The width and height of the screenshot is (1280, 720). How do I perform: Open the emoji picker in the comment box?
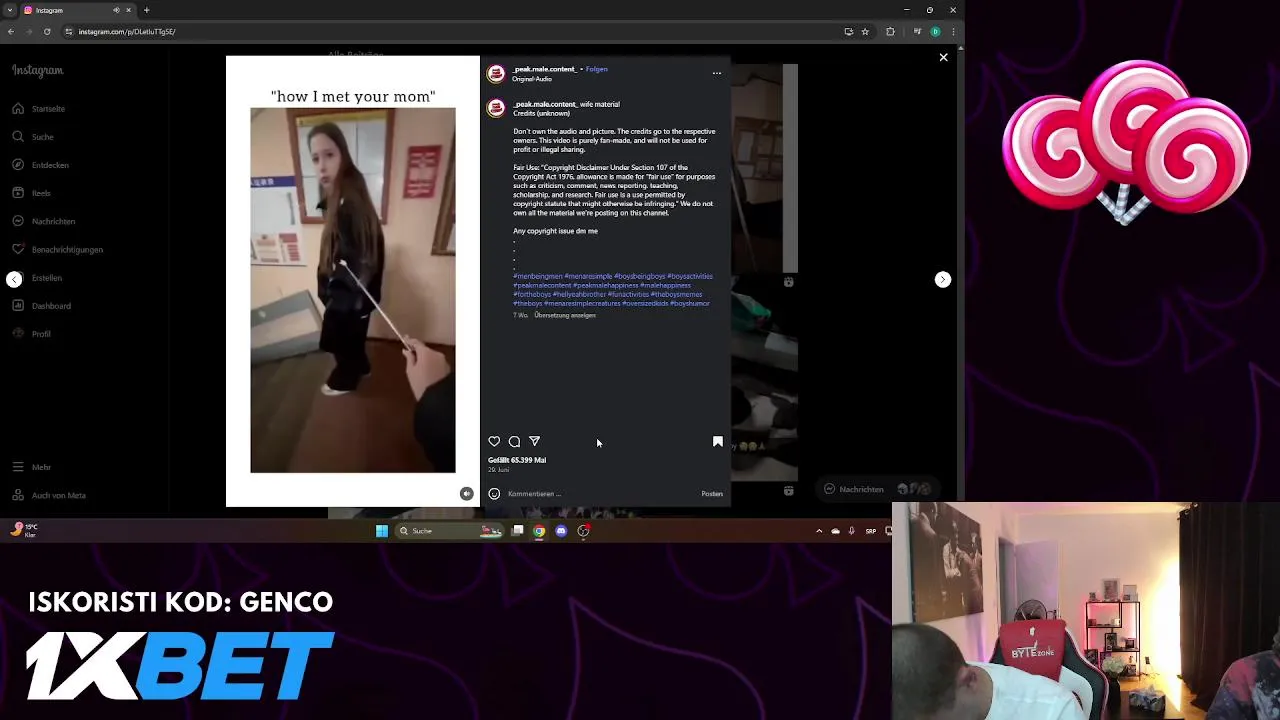point(494,493)
